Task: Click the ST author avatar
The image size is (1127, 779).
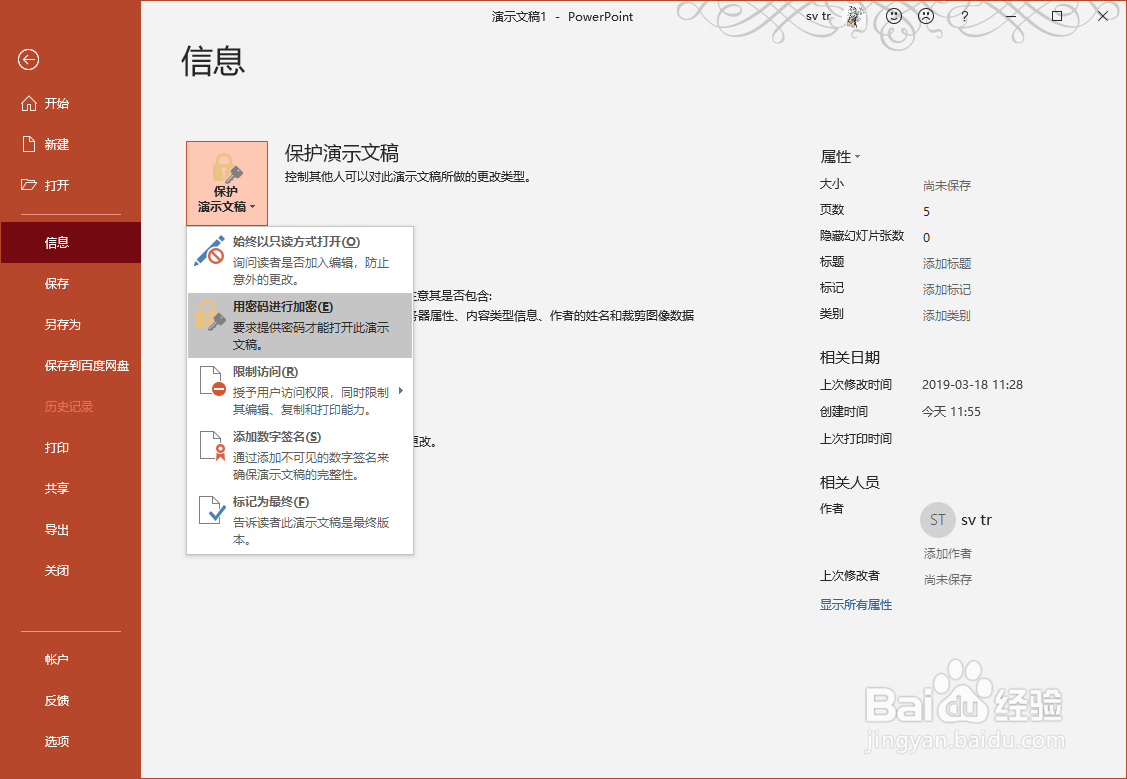Action: (x=937, y=520)
